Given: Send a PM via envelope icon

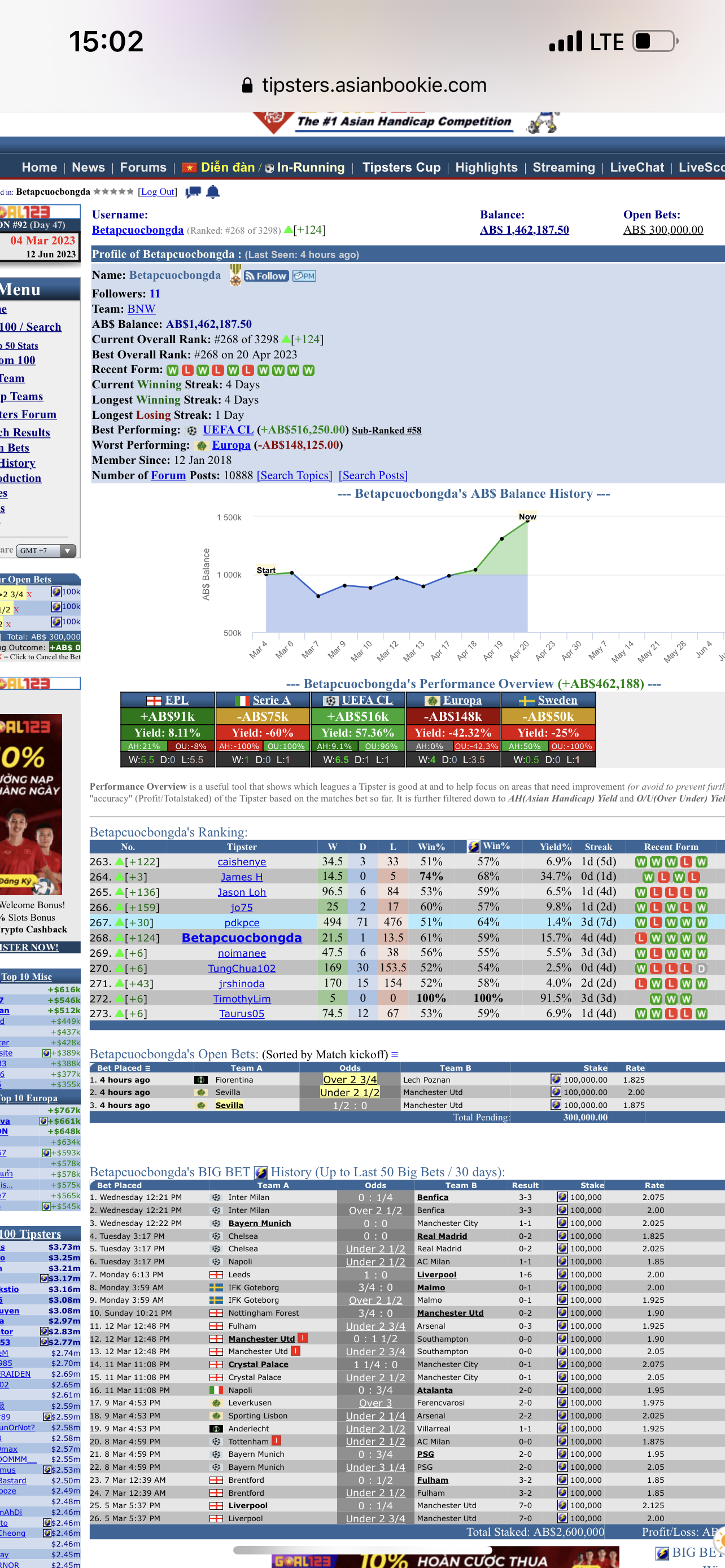Looking at the screenshot, I should tap(304, 276).
